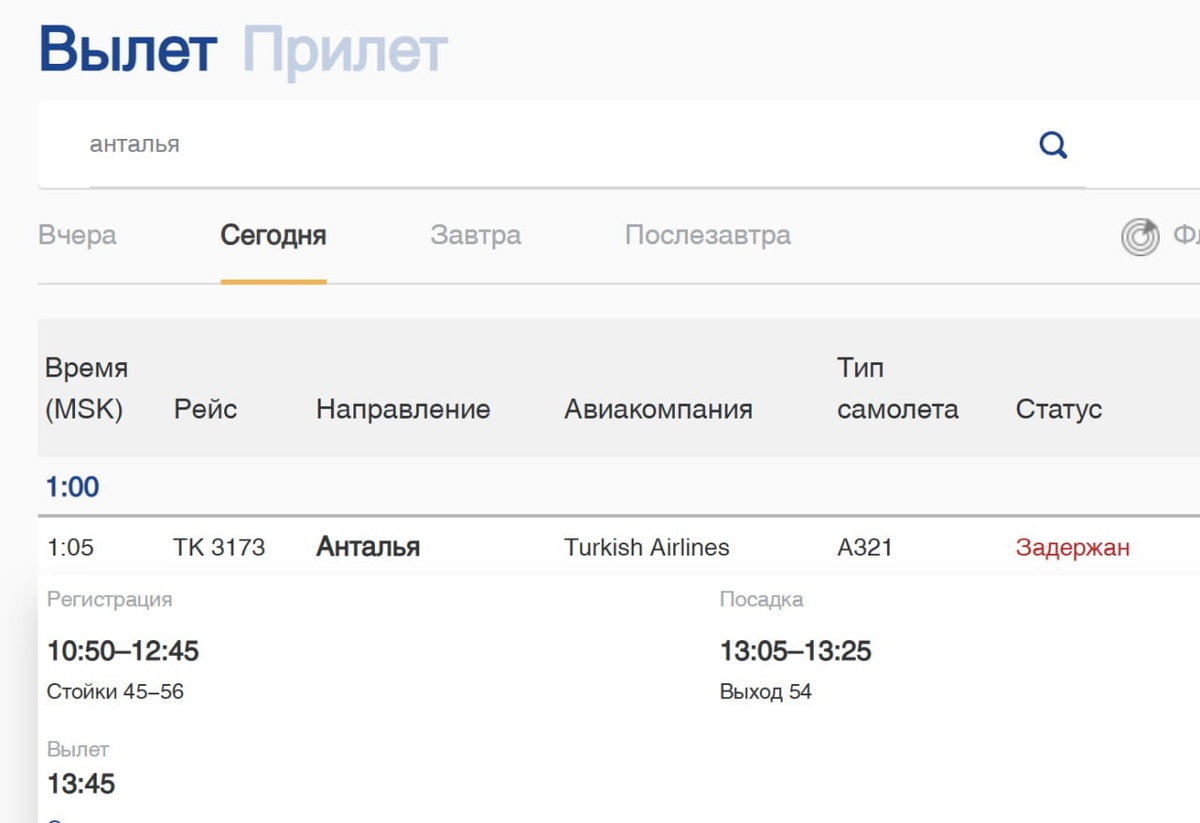Switch to the Вылет departures heading
1200x823 pixels.
(x=128, y=50)
